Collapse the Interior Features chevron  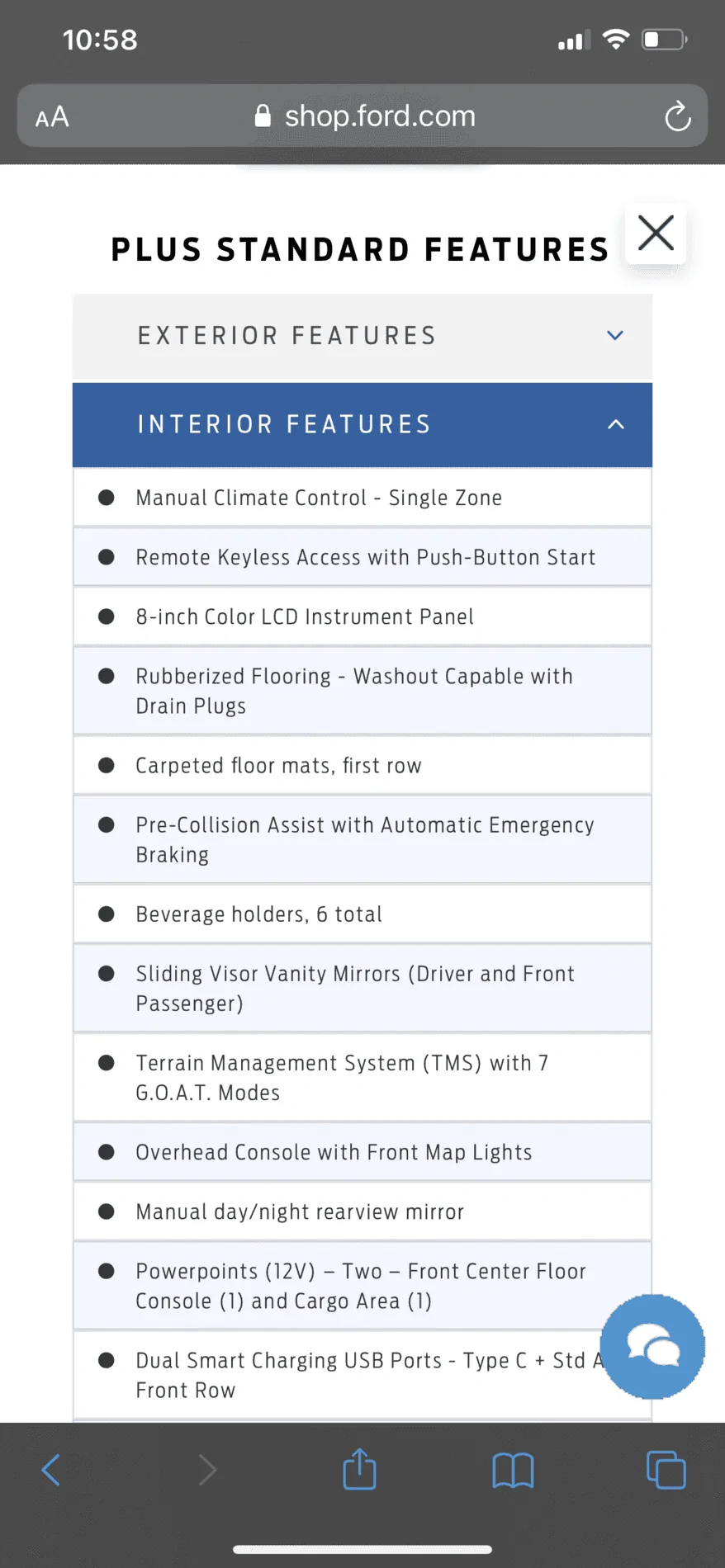pos(616,424)
